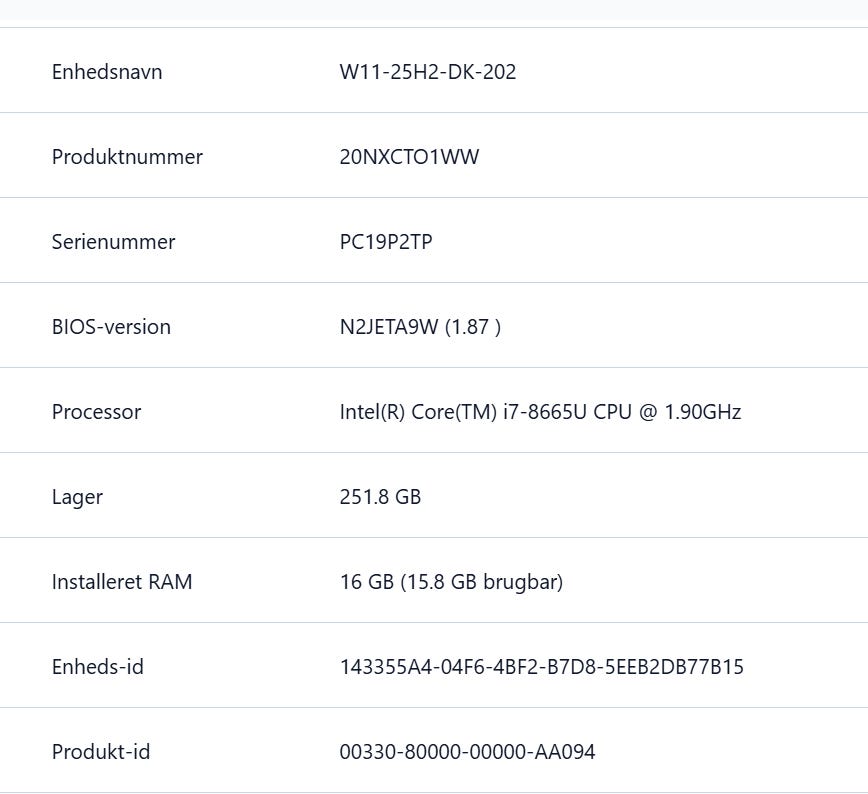Viewport: 868px width, 794px height.
Task: Click the Produkt-id label
Action: (101, 752)
